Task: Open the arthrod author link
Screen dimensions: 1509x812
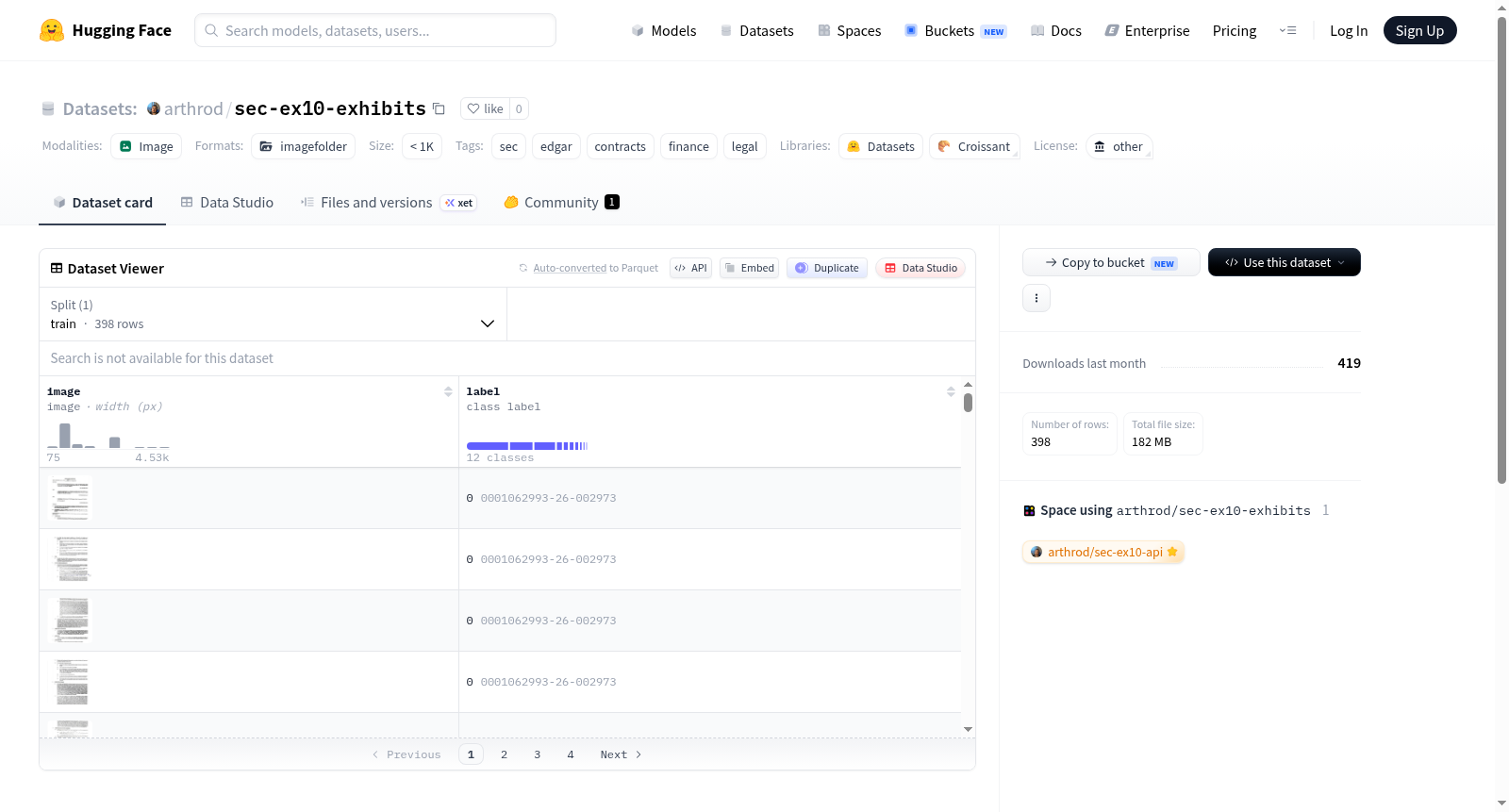Action: [193, 108]
